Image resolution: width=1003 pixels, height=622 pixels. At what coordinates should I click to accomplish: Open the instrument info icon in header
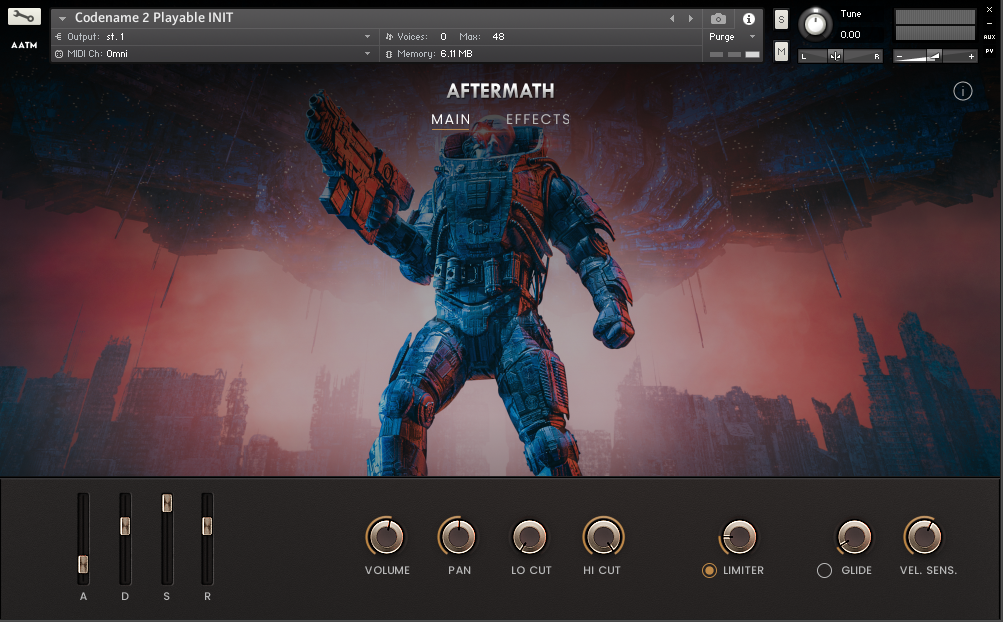click(x=748, y=19)
